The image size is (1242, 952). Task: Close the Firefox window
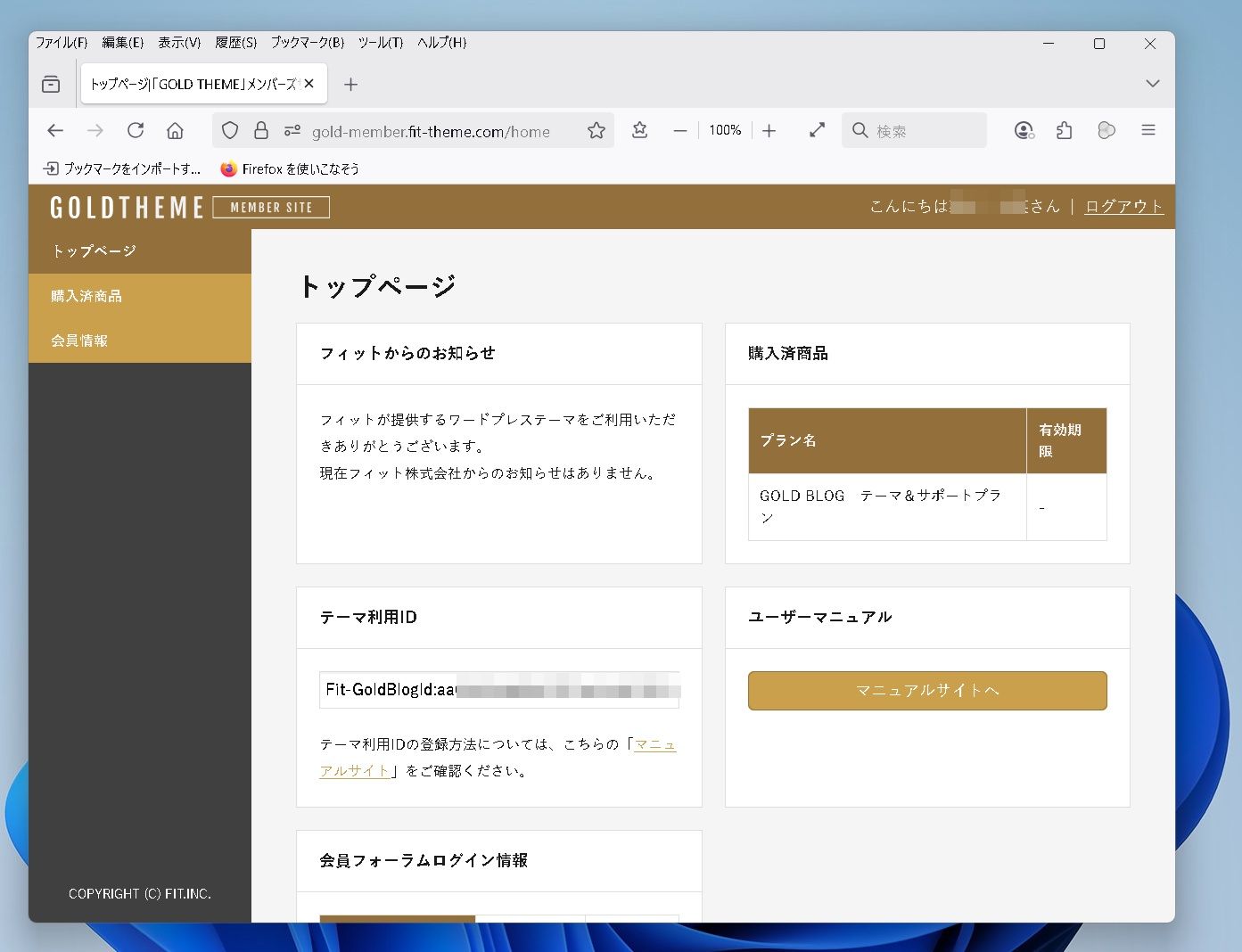point(1150,43)
